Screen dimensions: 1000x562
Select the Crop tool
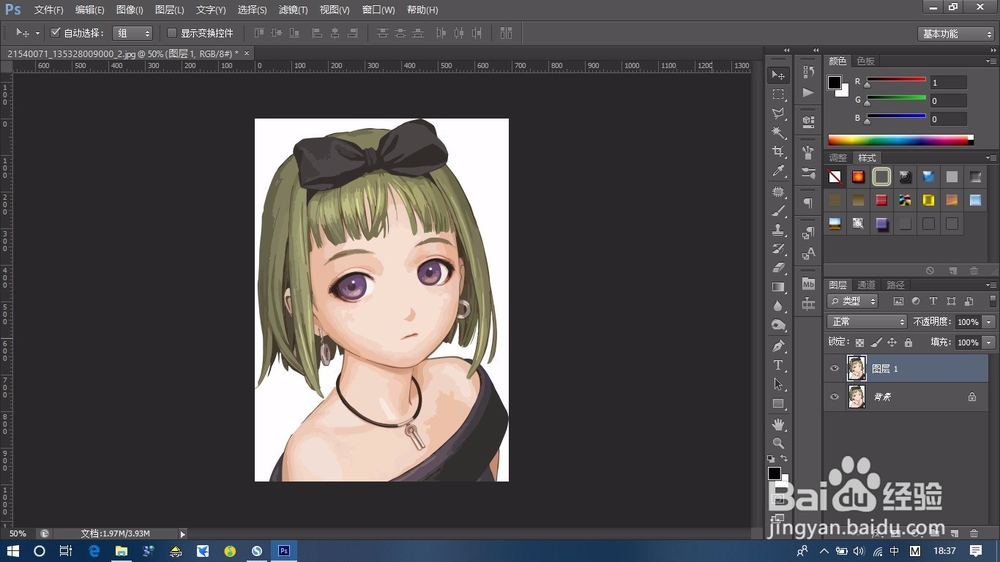[x=778, y=152]
